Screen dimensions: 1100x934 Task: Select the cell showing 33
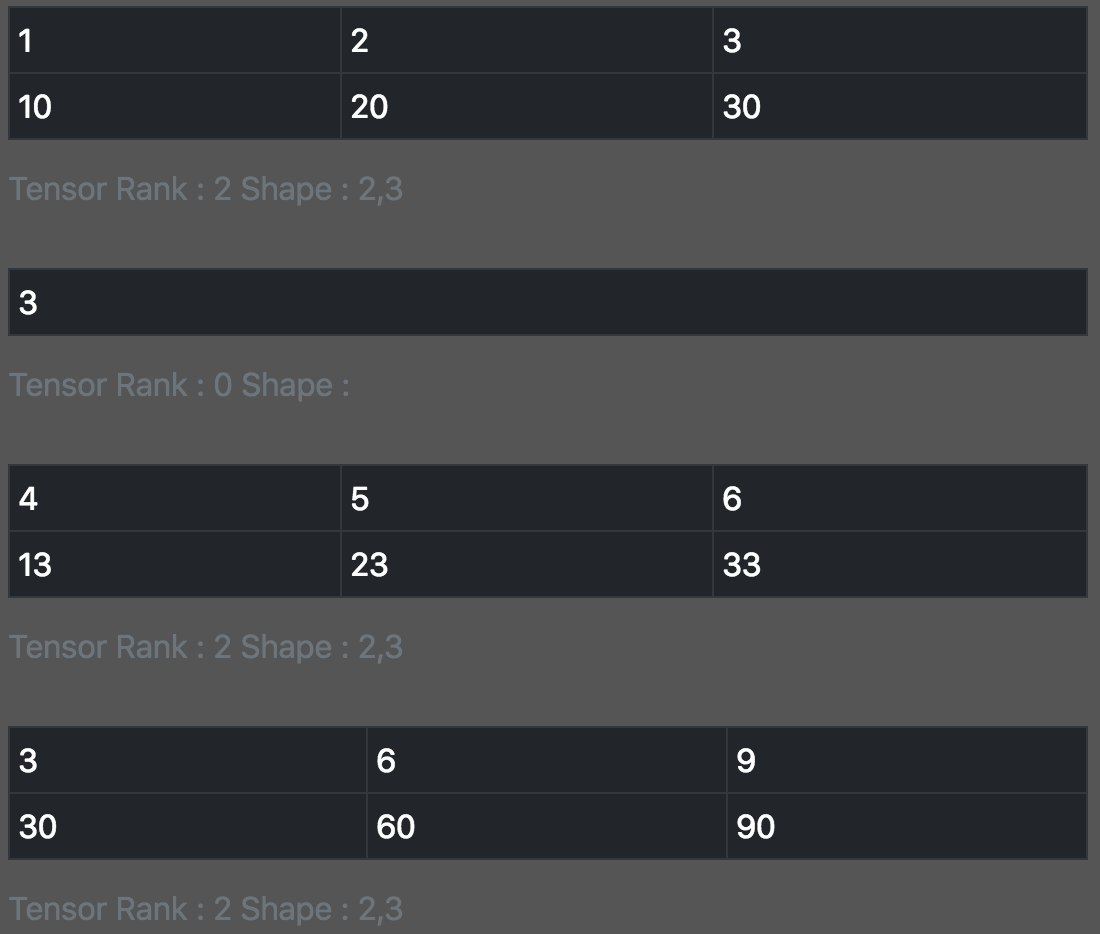click(900, 564)
